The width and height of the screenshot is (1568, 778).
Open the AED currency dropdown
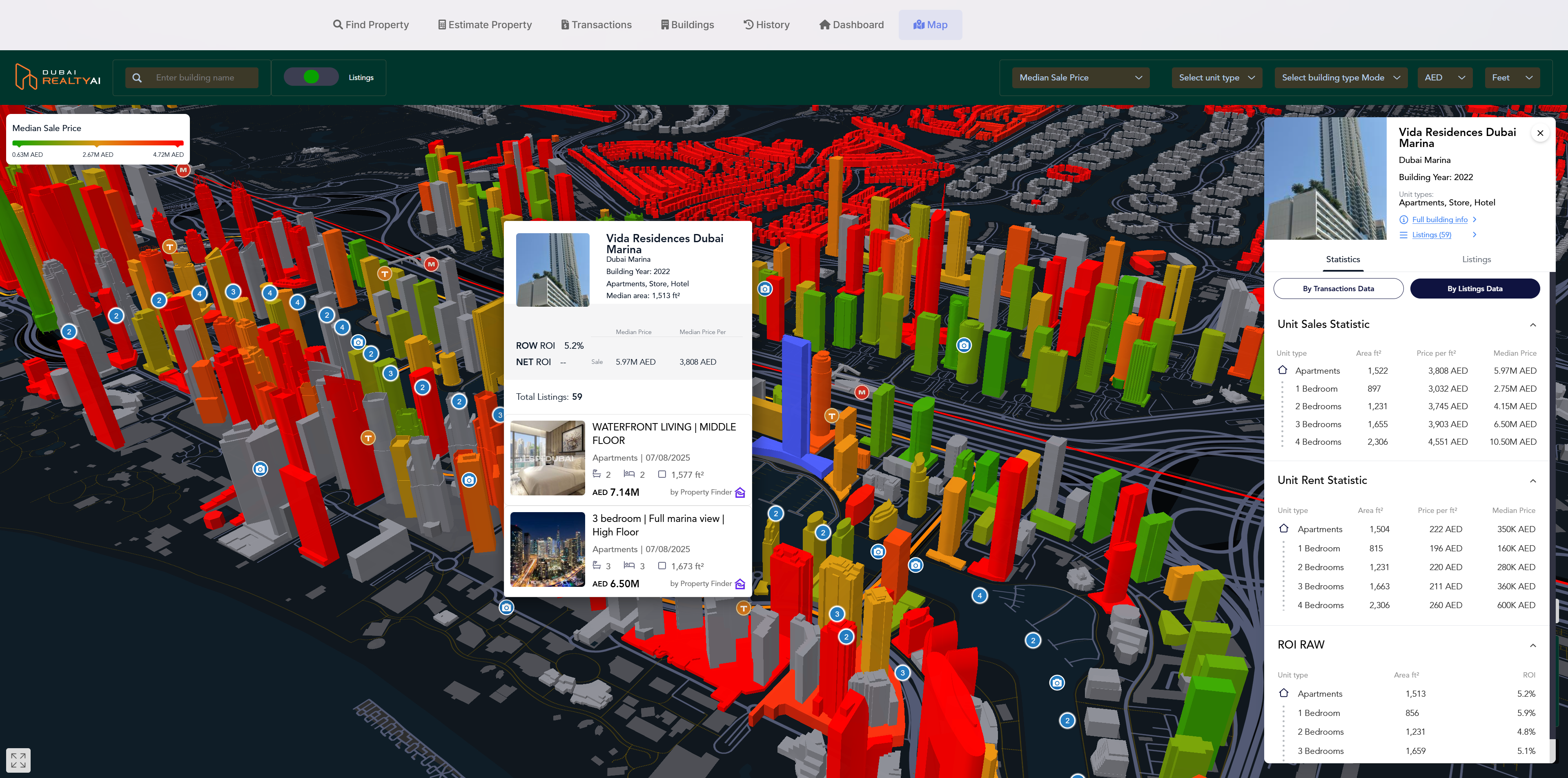pyautogui.click(x=1444, y=78)
